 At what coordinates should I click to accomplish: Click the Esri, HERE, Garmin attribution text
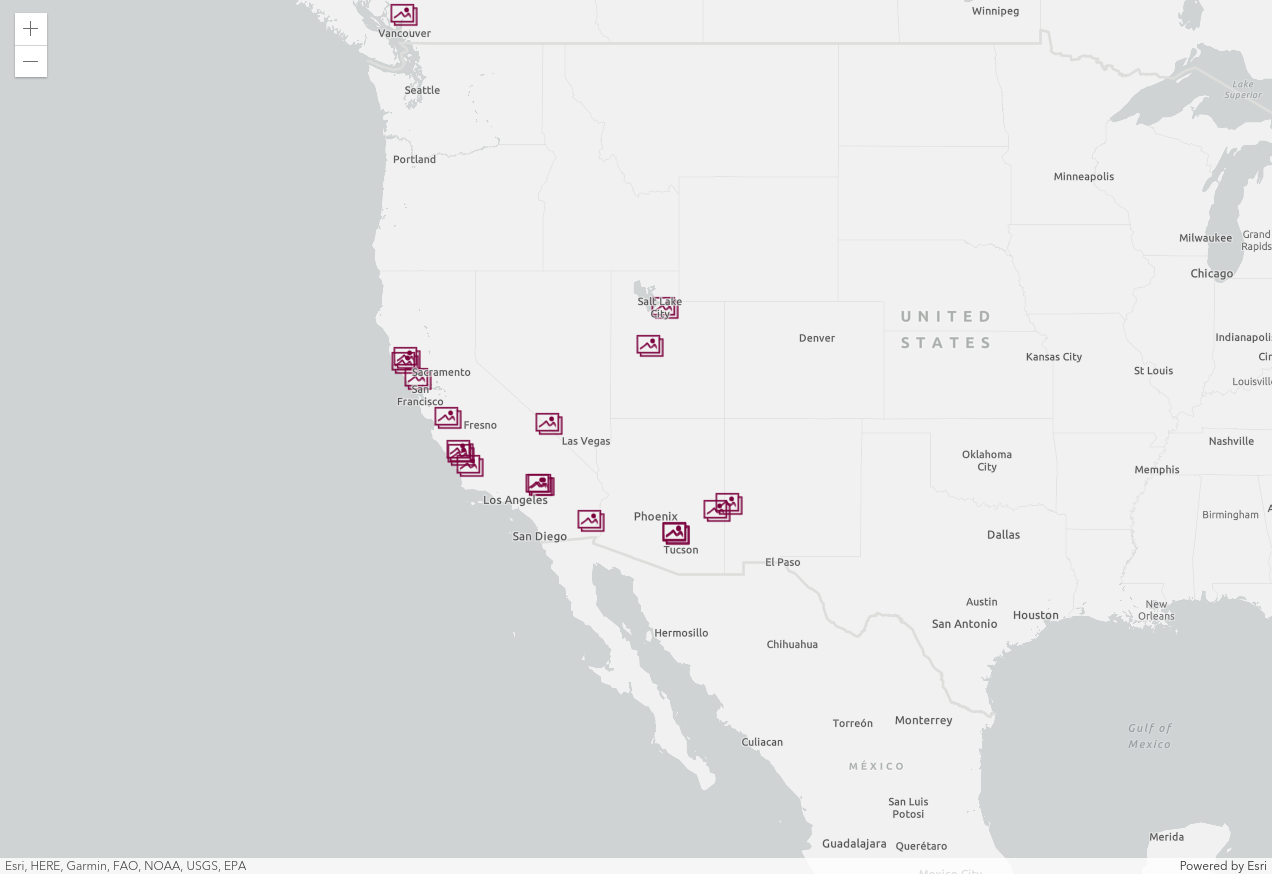tap(125, 866)
